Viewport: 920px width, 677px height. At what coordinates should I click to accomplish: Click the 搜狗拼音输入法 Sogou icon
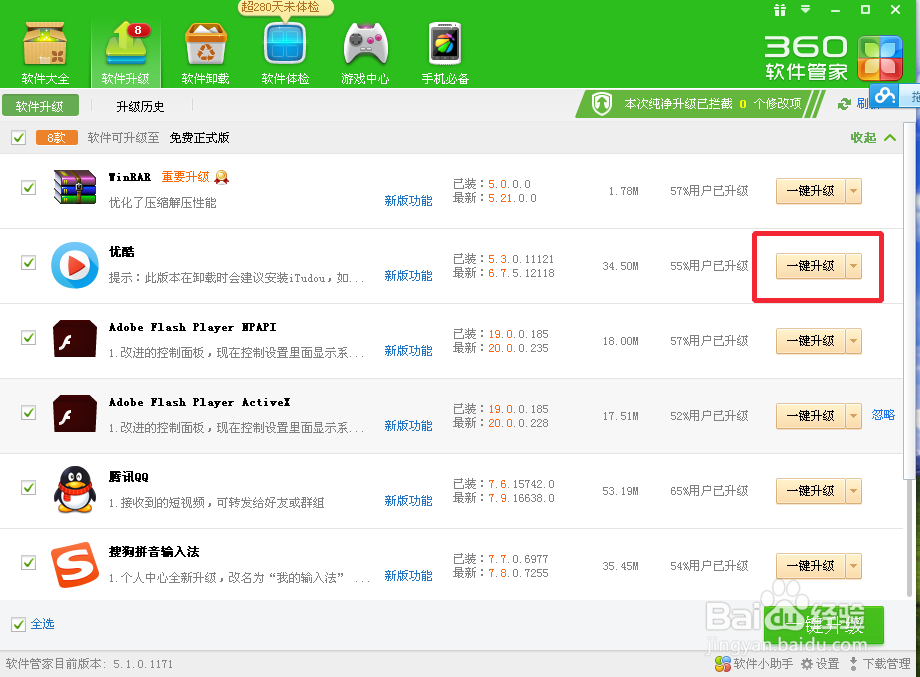(75, 564)
